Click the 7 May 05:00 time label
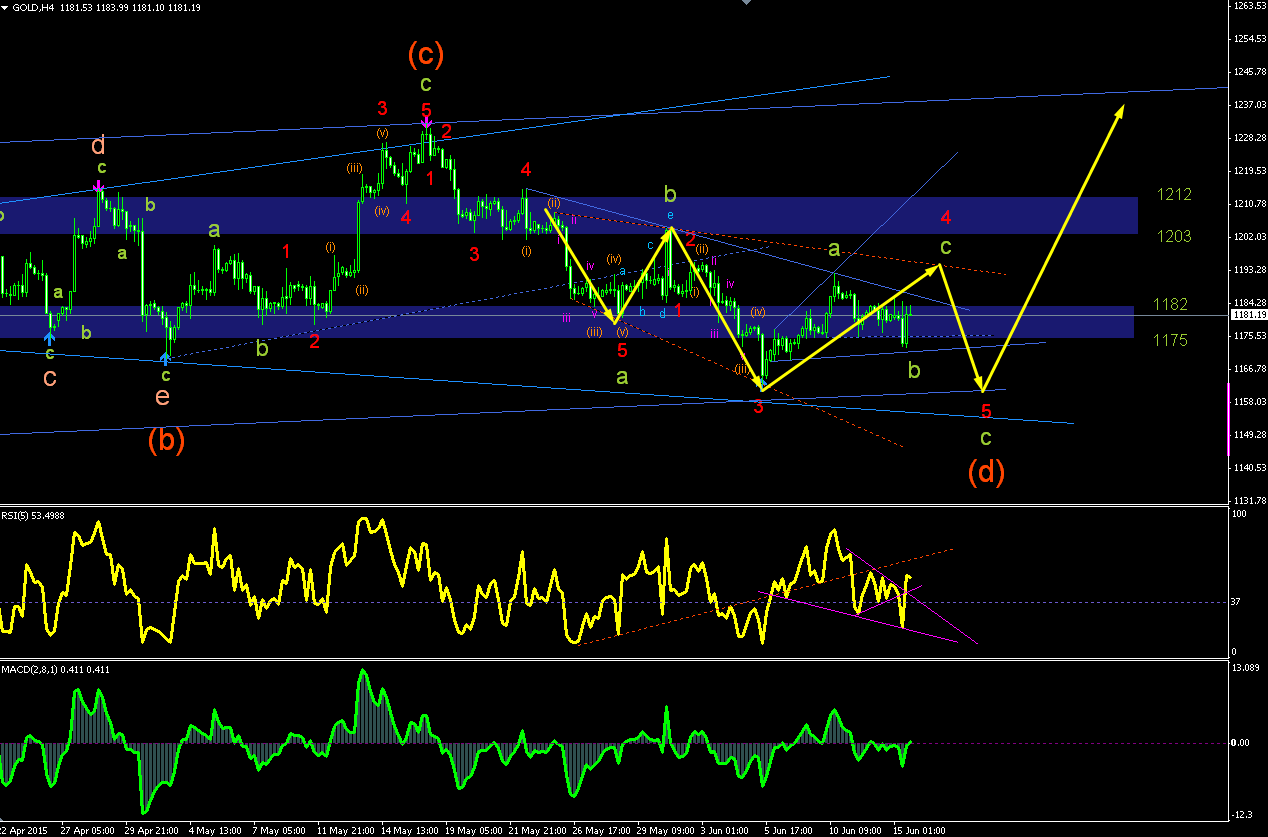This screenshot has width=1268, height=837. 279,830
